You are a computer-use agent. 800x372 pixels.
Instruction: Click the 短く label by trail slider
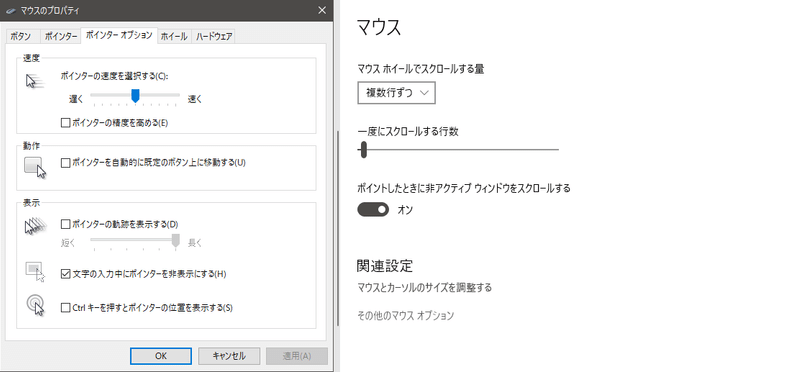[68, 243]
